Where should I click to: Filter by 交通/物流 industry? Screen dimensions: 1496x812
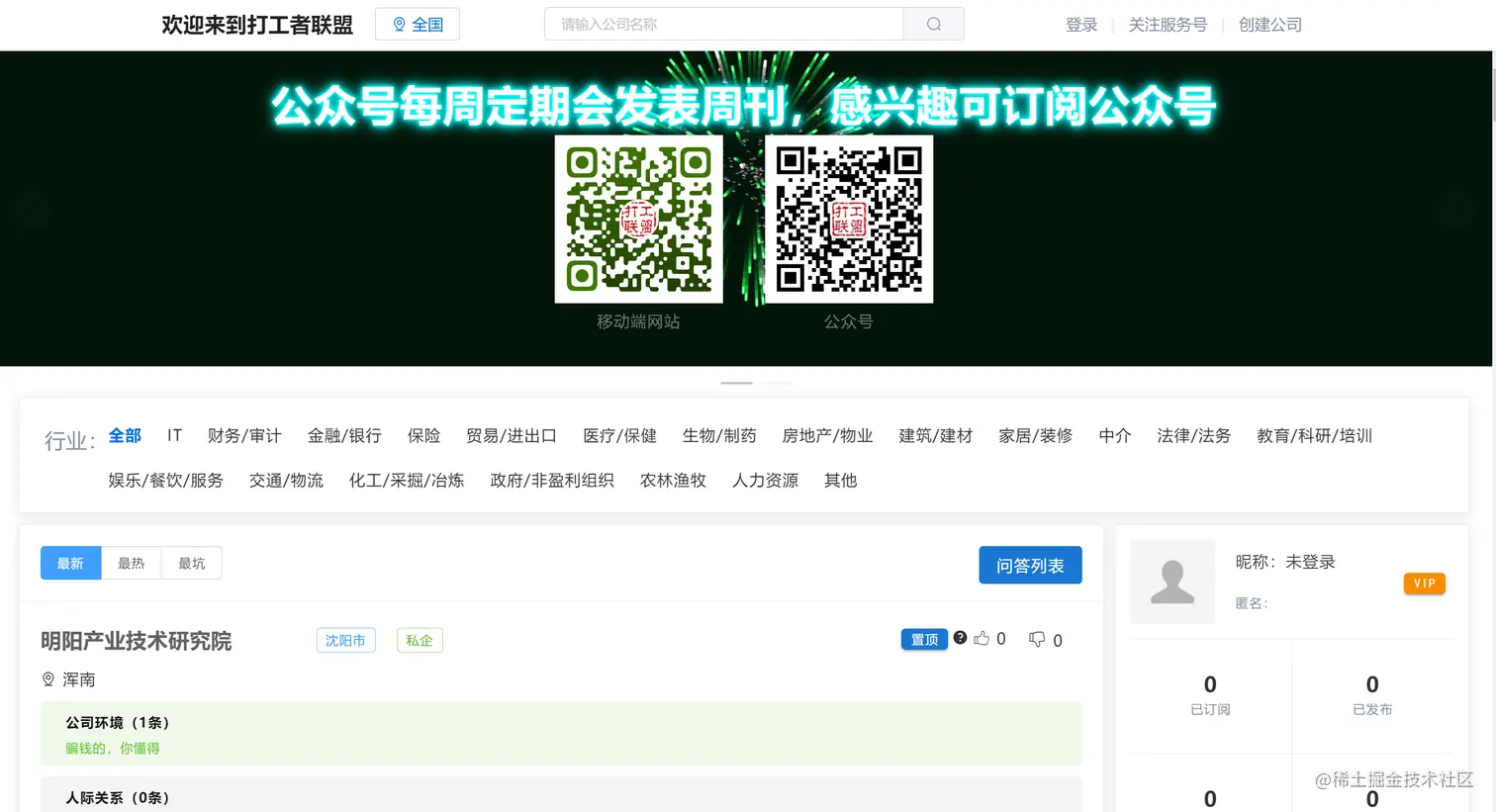pos(286,480)
